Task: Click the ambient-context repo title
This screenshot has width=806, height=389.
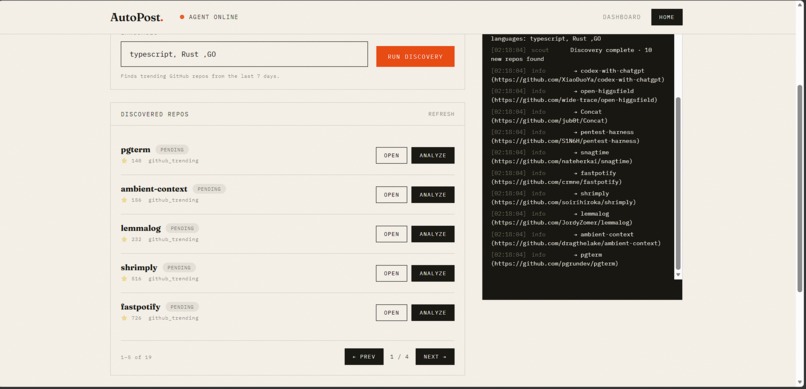Action: point(154,189)
